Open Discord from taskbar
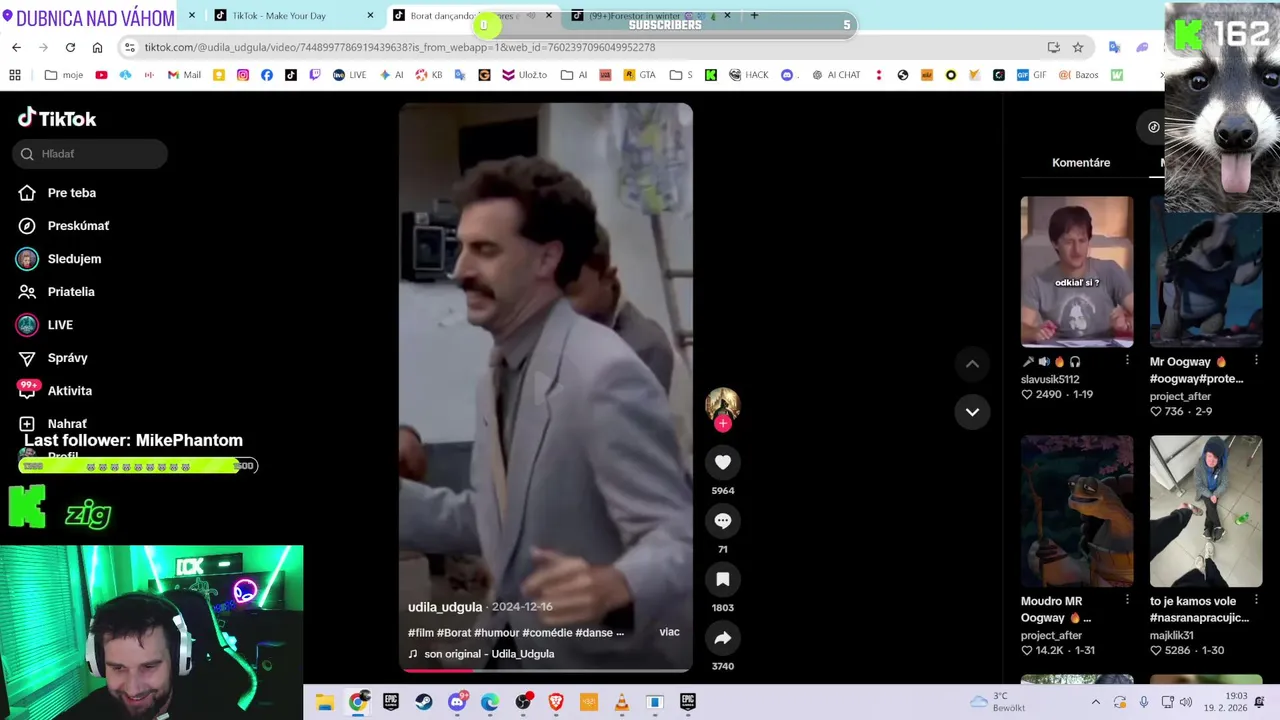The height and width of the screenshot is (720, 1280). pyautogui.click(x=457, y=702)
